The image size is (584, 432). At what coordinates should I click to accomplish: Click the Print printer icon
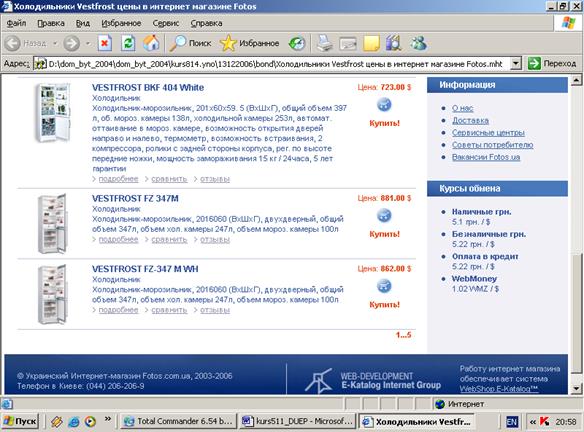tap(324, 43)
